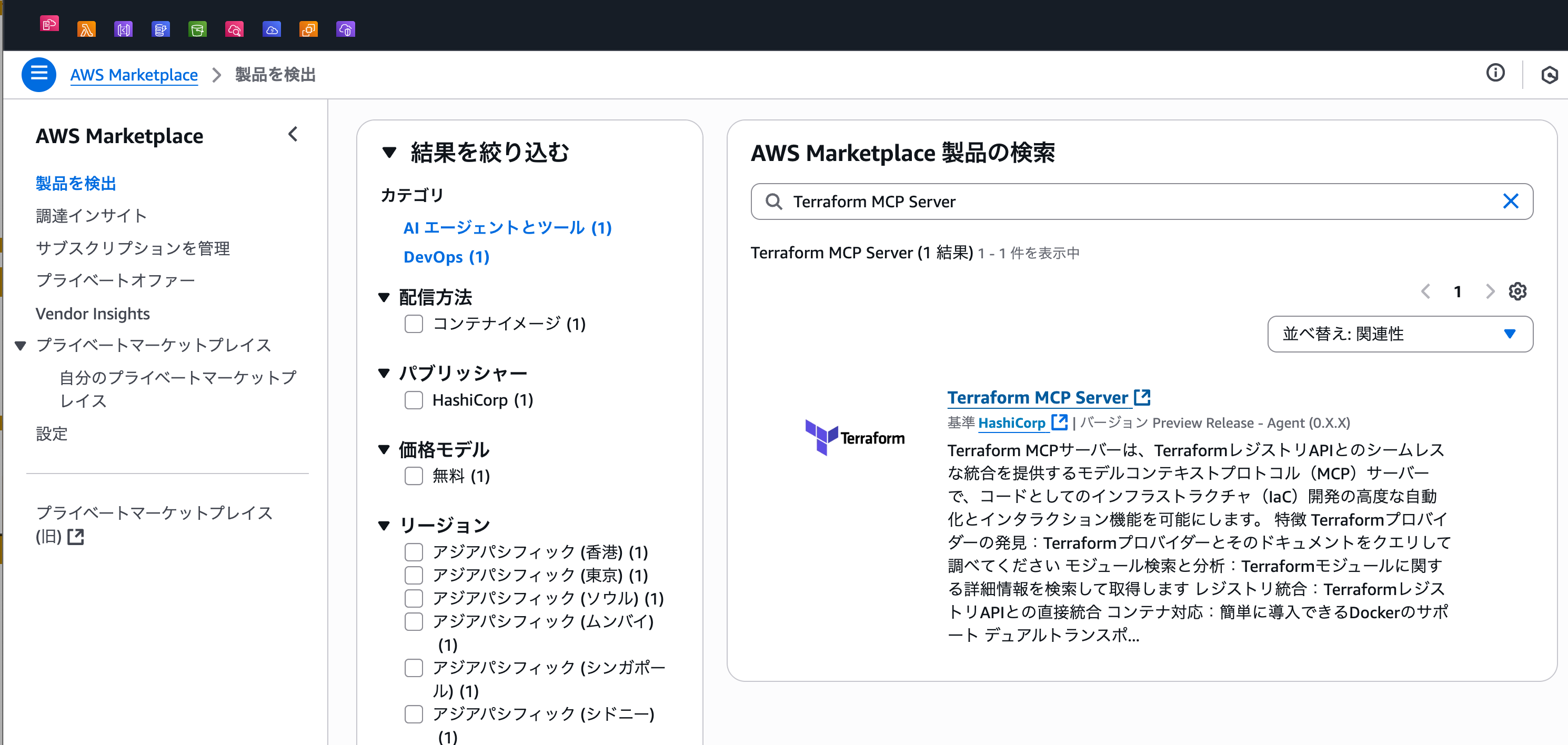The height and width of the screenshot is (745, 1568).
Task: Filter by DevOps category
Action: [x=446, y=257]
